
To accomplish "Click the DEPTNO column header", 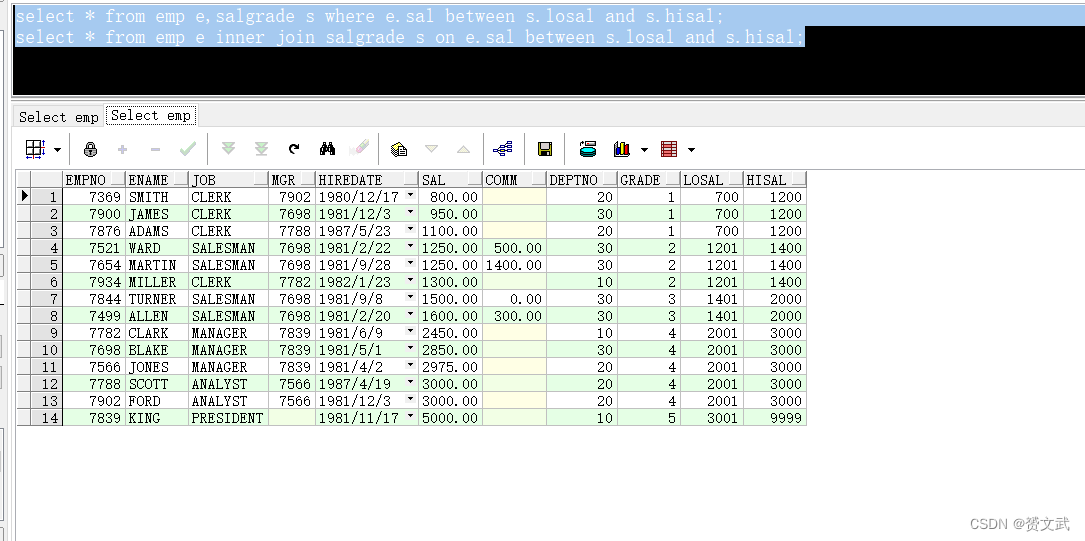I will click(580, 180).
